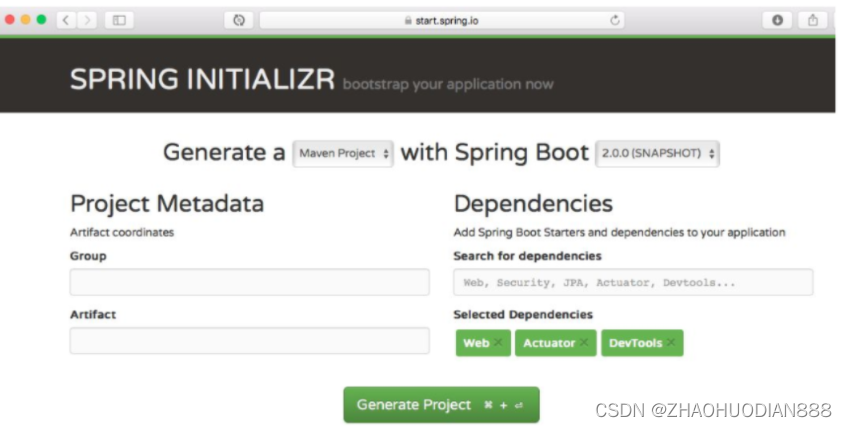Click 'Add Spring Boot Starters' description text

pyautogui.click(x=620, y=232)
